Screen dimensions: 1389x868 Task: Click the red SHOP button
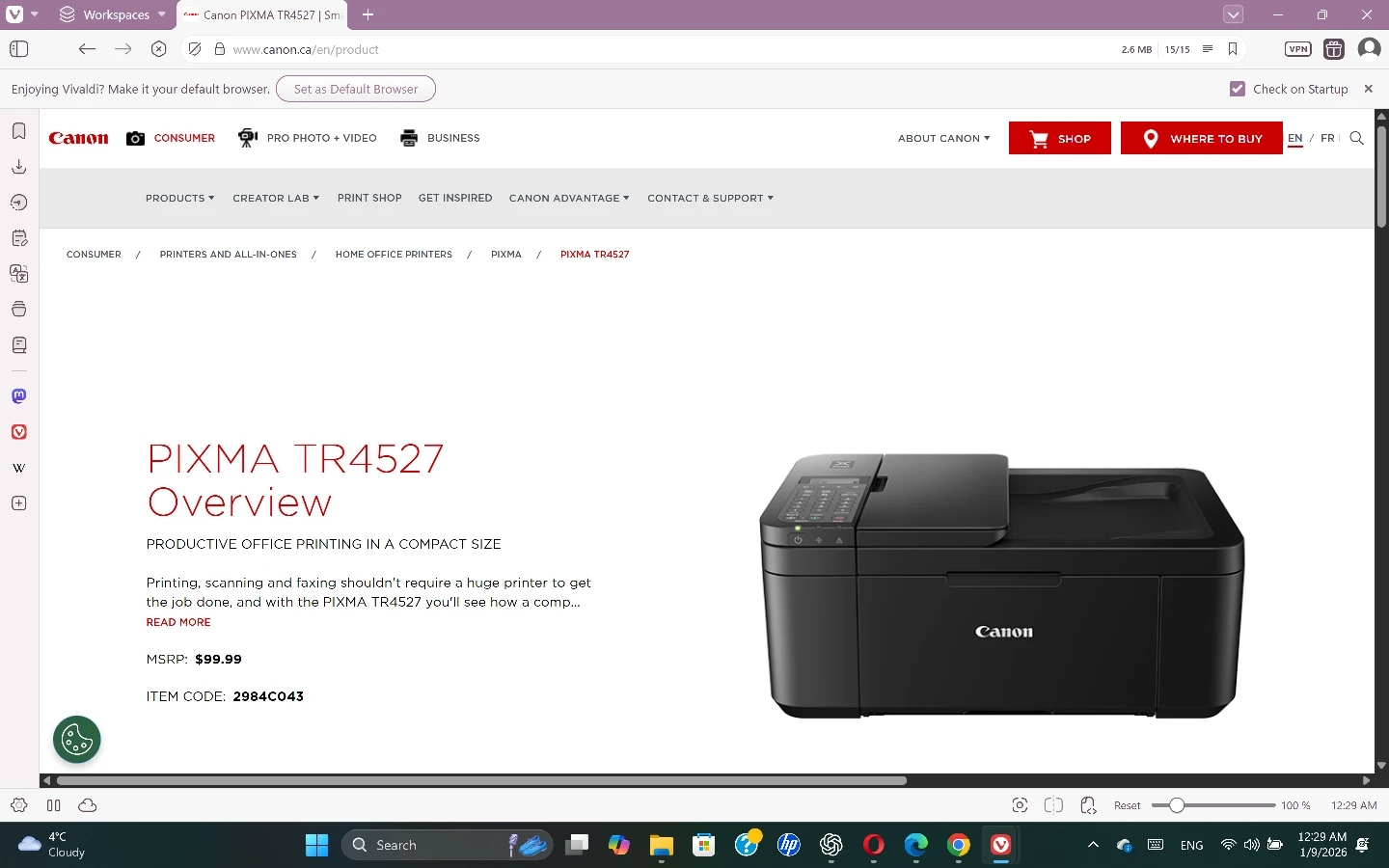[x=1060, y=138]
